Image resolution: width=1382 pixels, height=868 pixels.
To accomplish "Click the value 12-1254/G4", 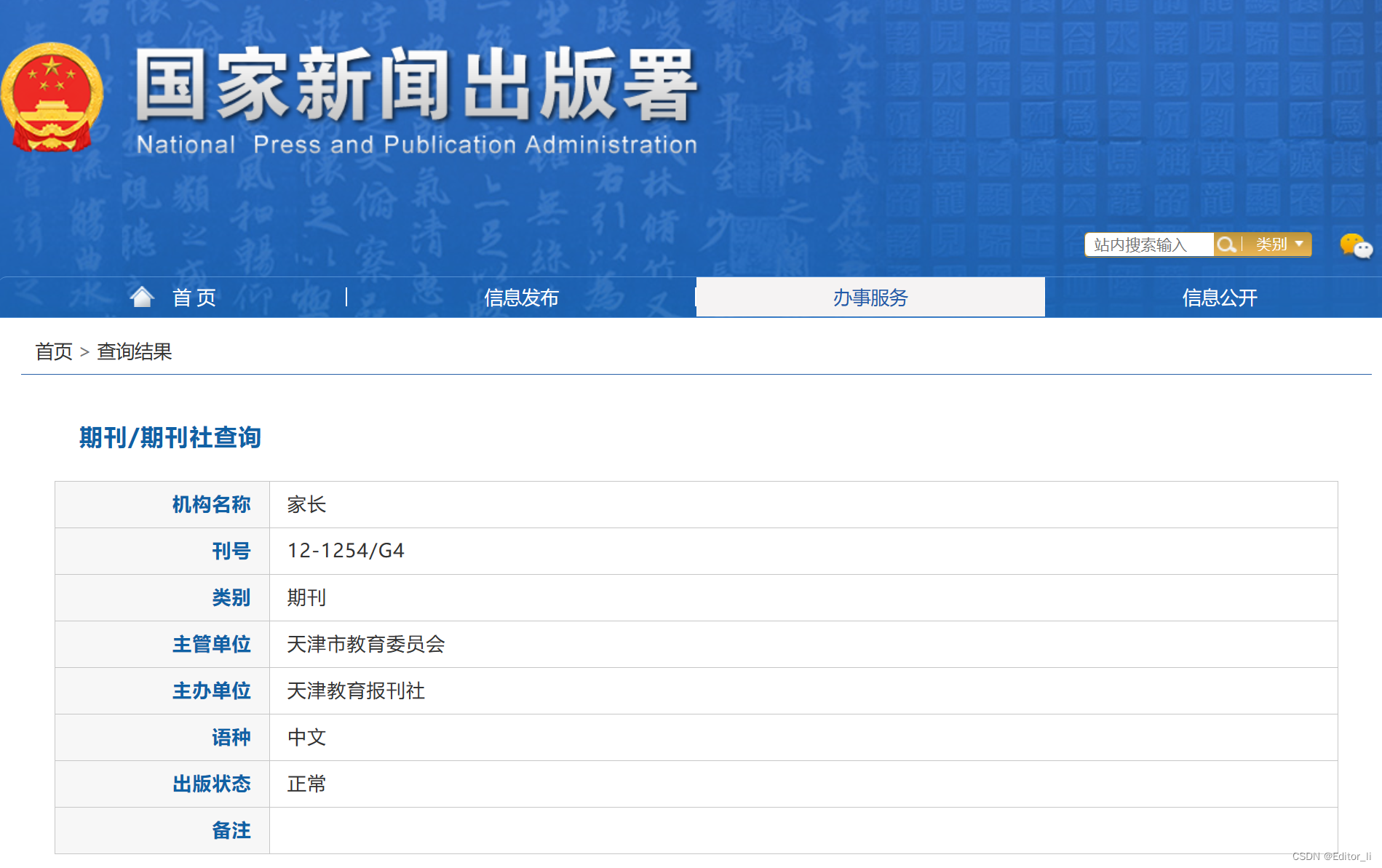I will coord(346,551).
